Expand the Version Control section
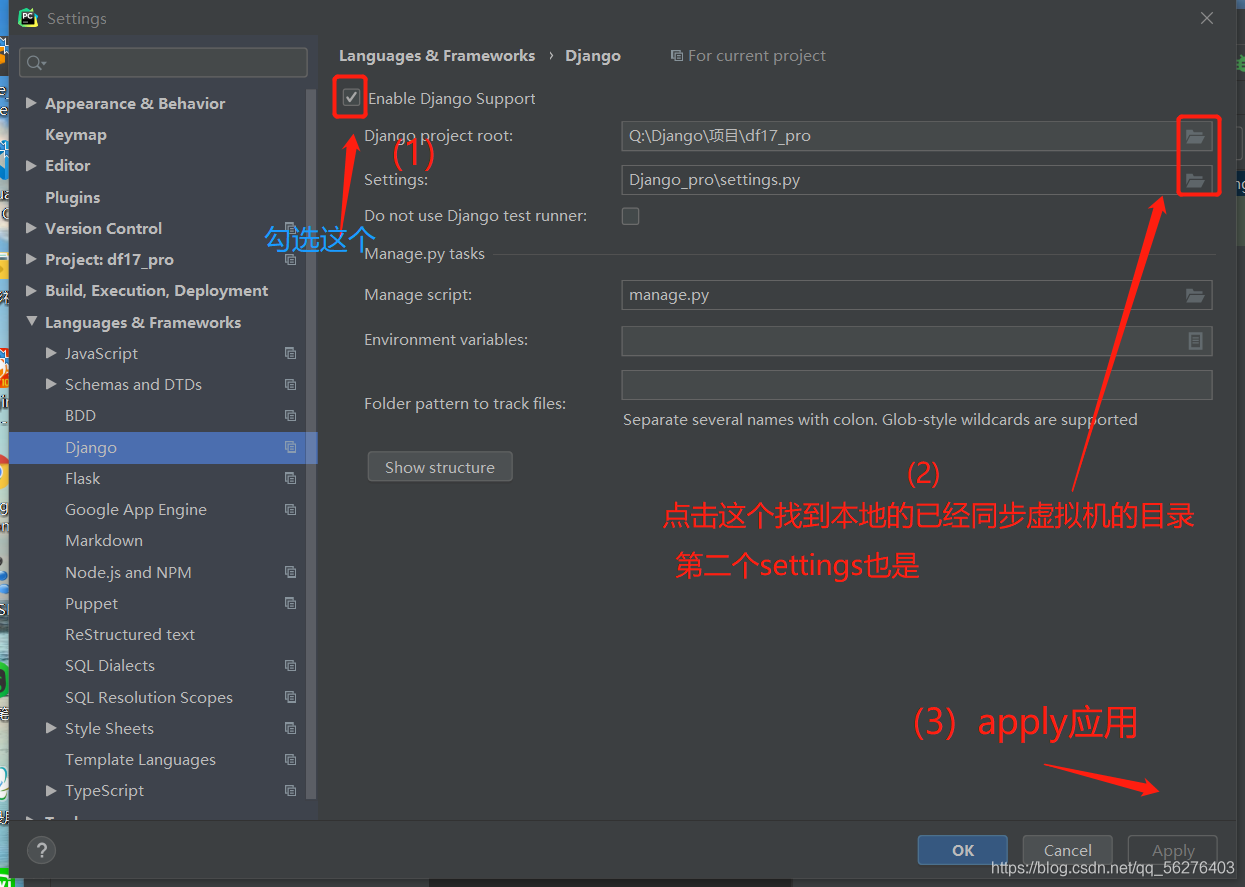The image size is (1245, 887). 31,228
